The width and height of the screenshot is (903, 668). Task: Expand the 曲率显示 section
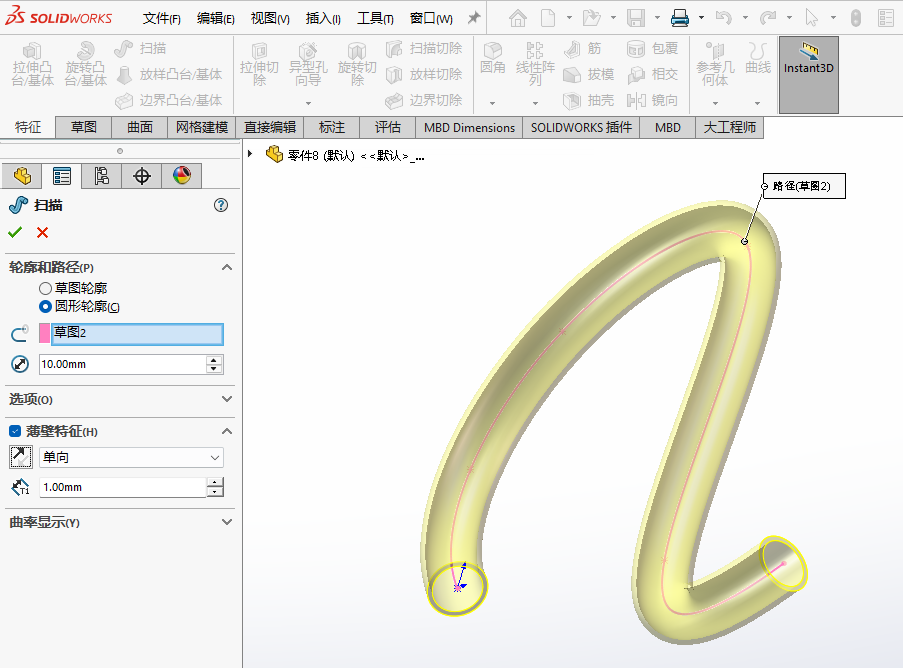coord(226,522)
